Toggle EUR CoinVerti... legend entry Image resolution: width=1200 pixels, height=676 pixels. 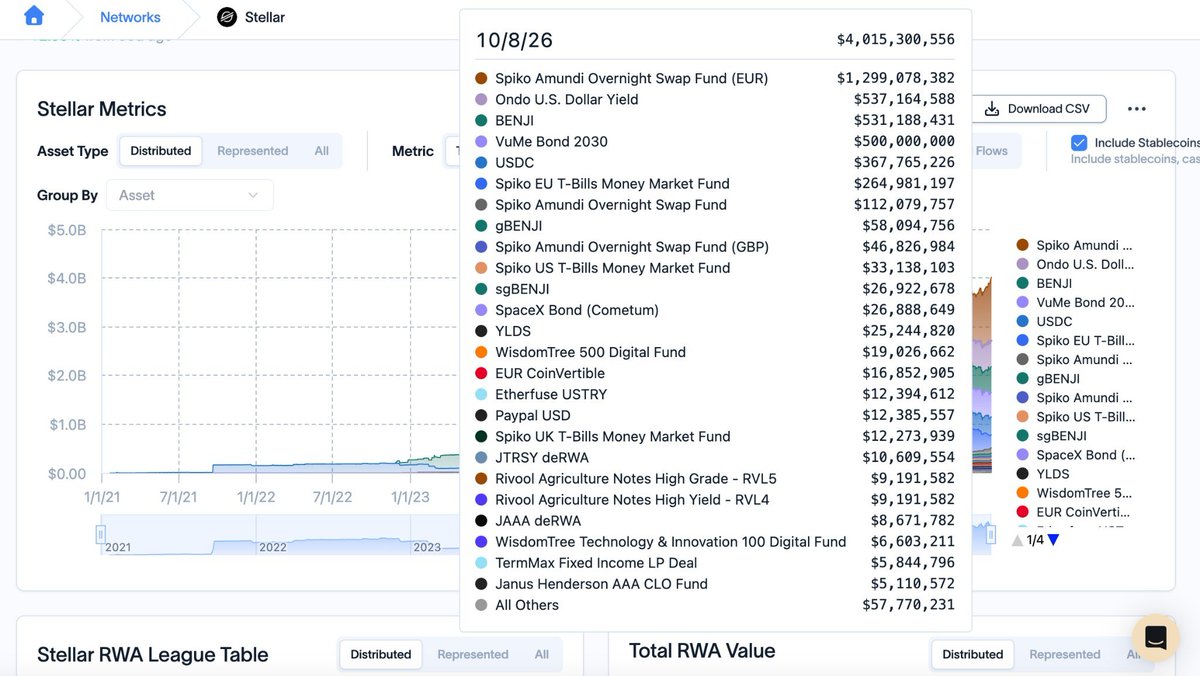(x=1075, y=512)
